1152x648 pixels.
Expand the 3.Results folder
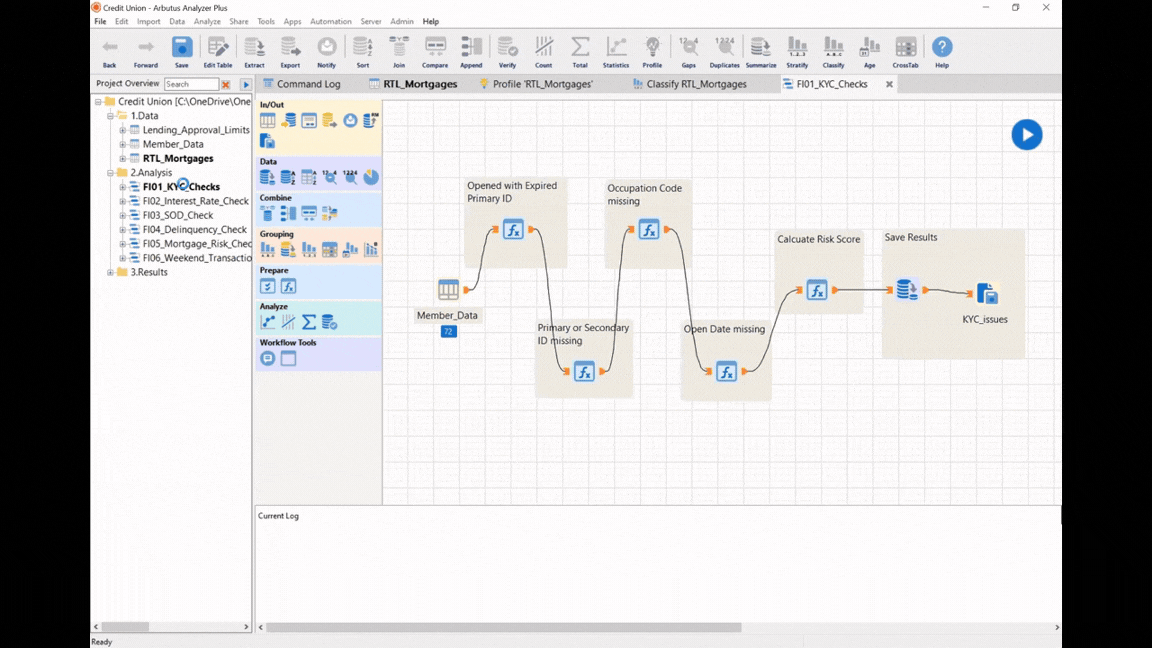pos(110,272)
